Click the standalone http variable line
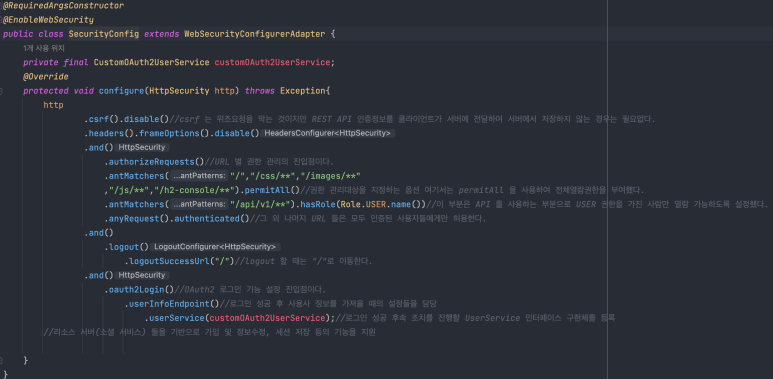This screenshot has height=379, width=773. (53, 105)
